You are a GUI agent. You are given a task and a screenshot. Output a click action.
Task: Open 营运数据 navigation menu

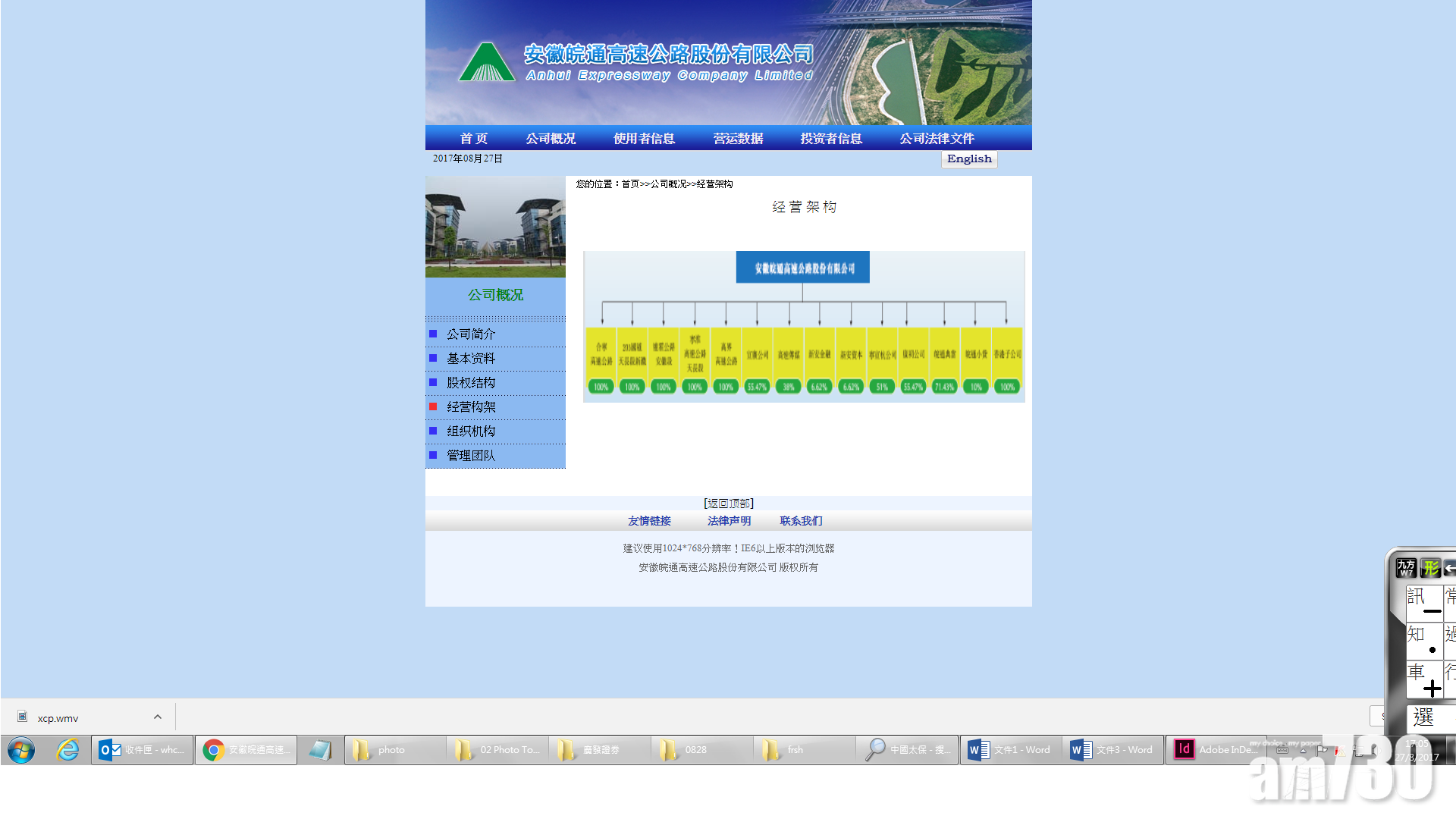coord(738,139)
